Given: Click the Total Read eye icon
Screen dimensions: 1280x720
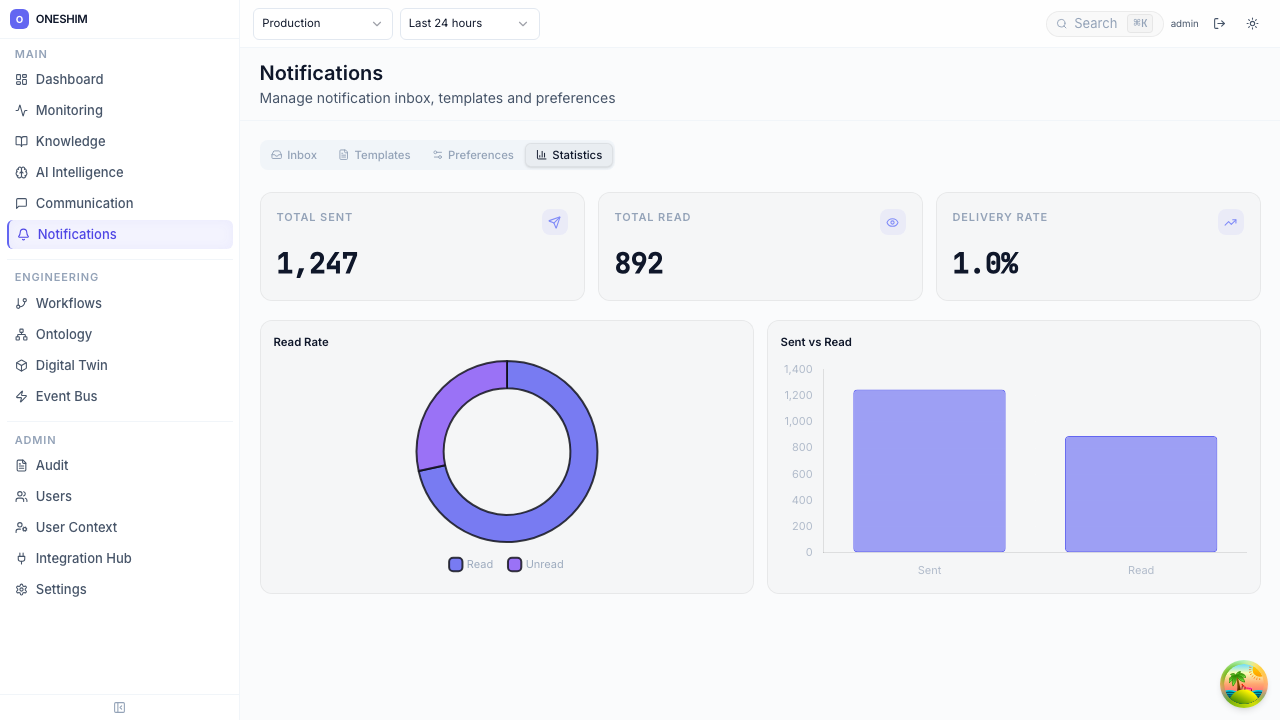Looking at the screenshot, I should [x=892, y=223].
